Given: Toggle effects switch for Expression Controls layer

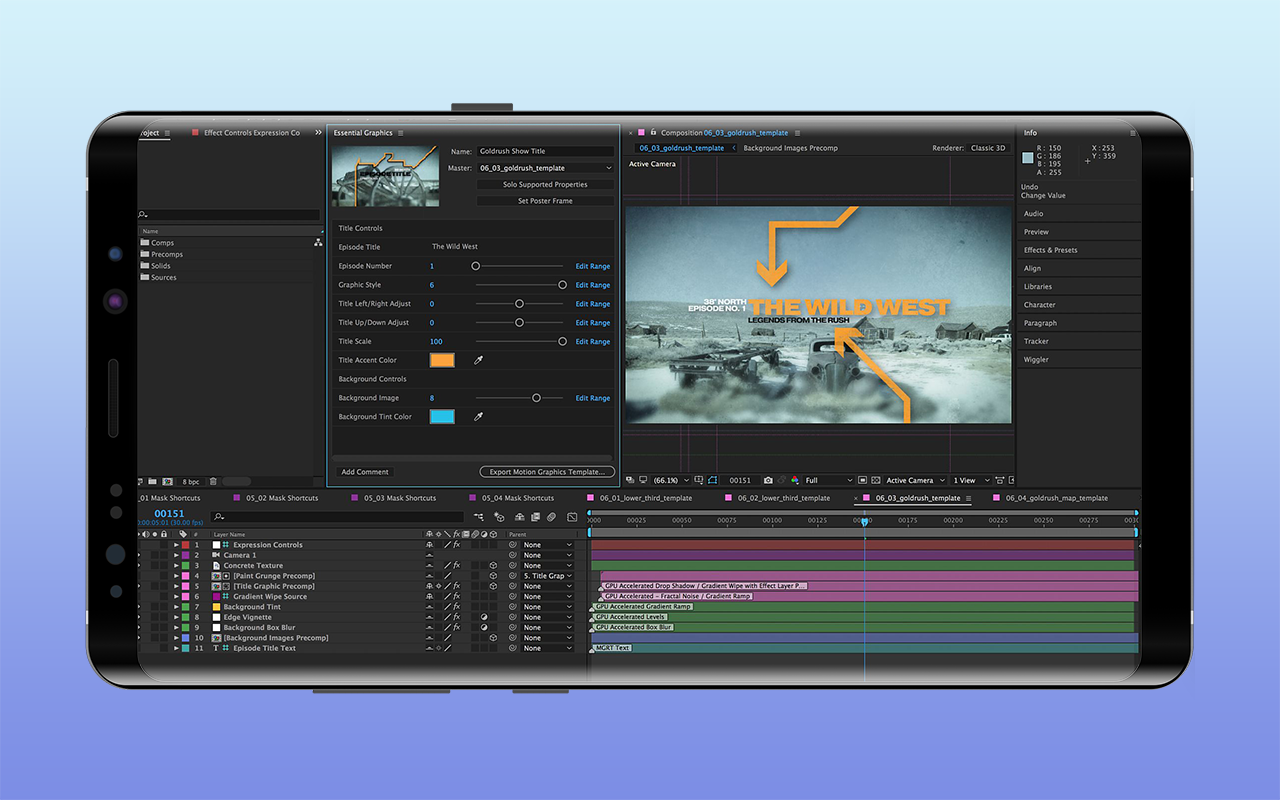Looking at the screenshot, I should pyautogui.click(x=456, y=545).
